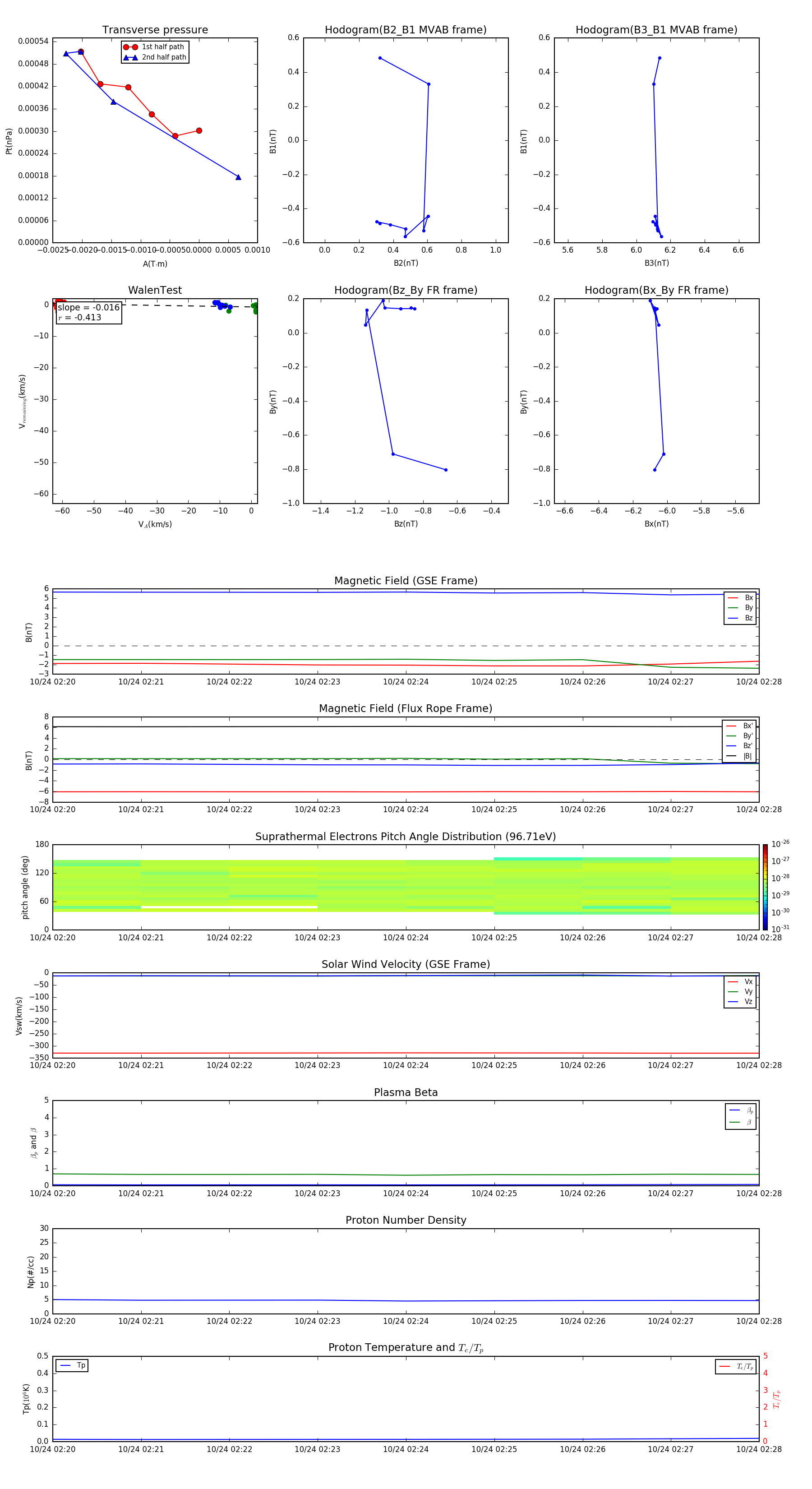
Task: Click the Bx(nT) x-axis label
Action: coord(656,524)
